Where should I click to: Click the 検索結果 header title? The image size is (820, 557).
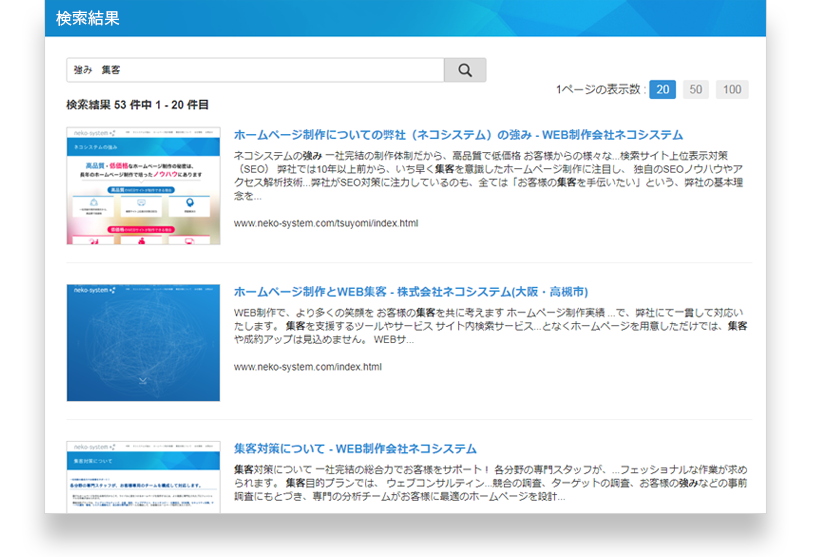coord(88,18)
